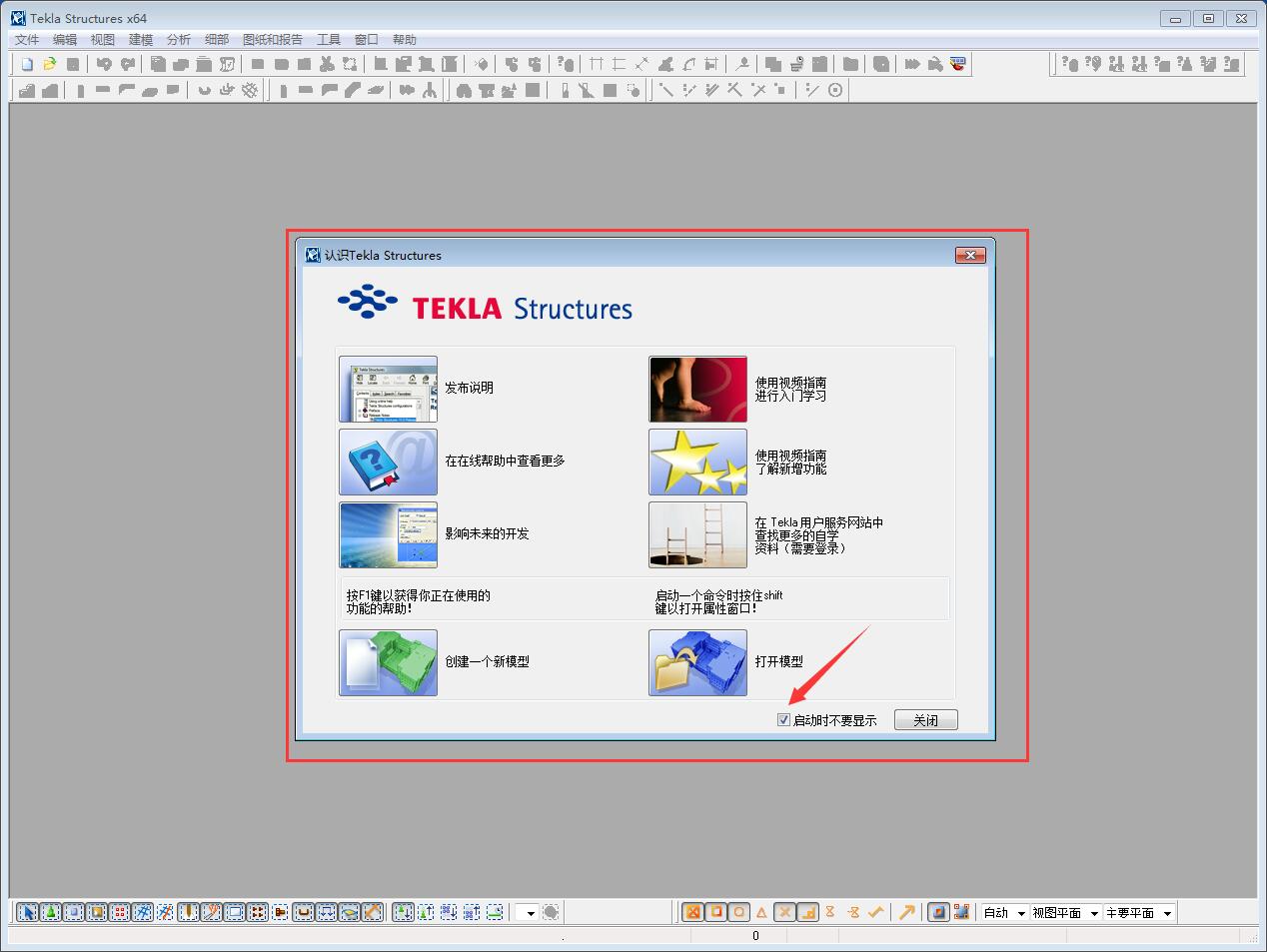Screen dimensions: 1267x952
Task: Select the concrete beam tool
Action: [x=102, y=90]
